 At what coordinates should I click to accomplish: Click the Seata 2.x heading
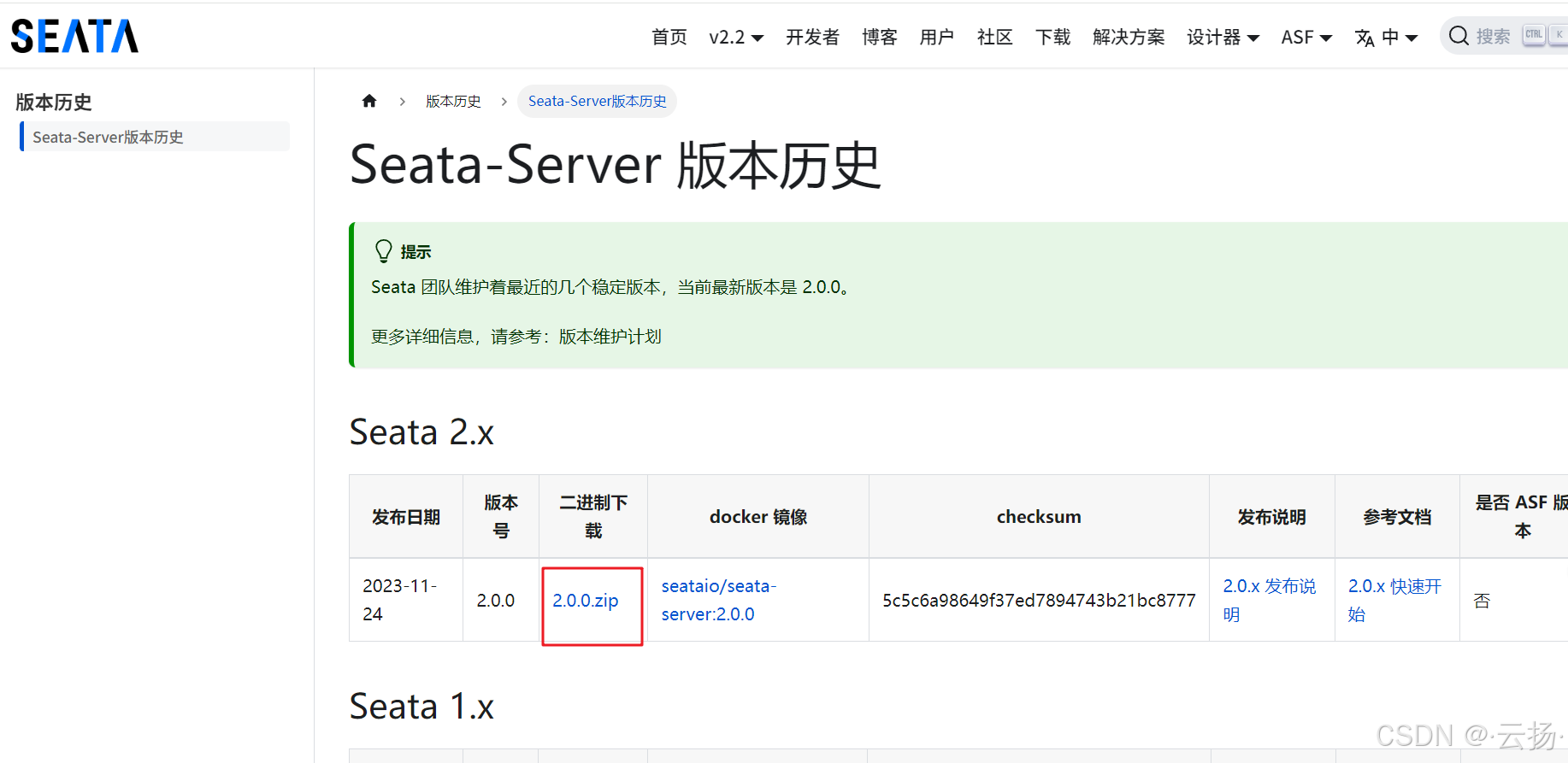tap(421, 432)
